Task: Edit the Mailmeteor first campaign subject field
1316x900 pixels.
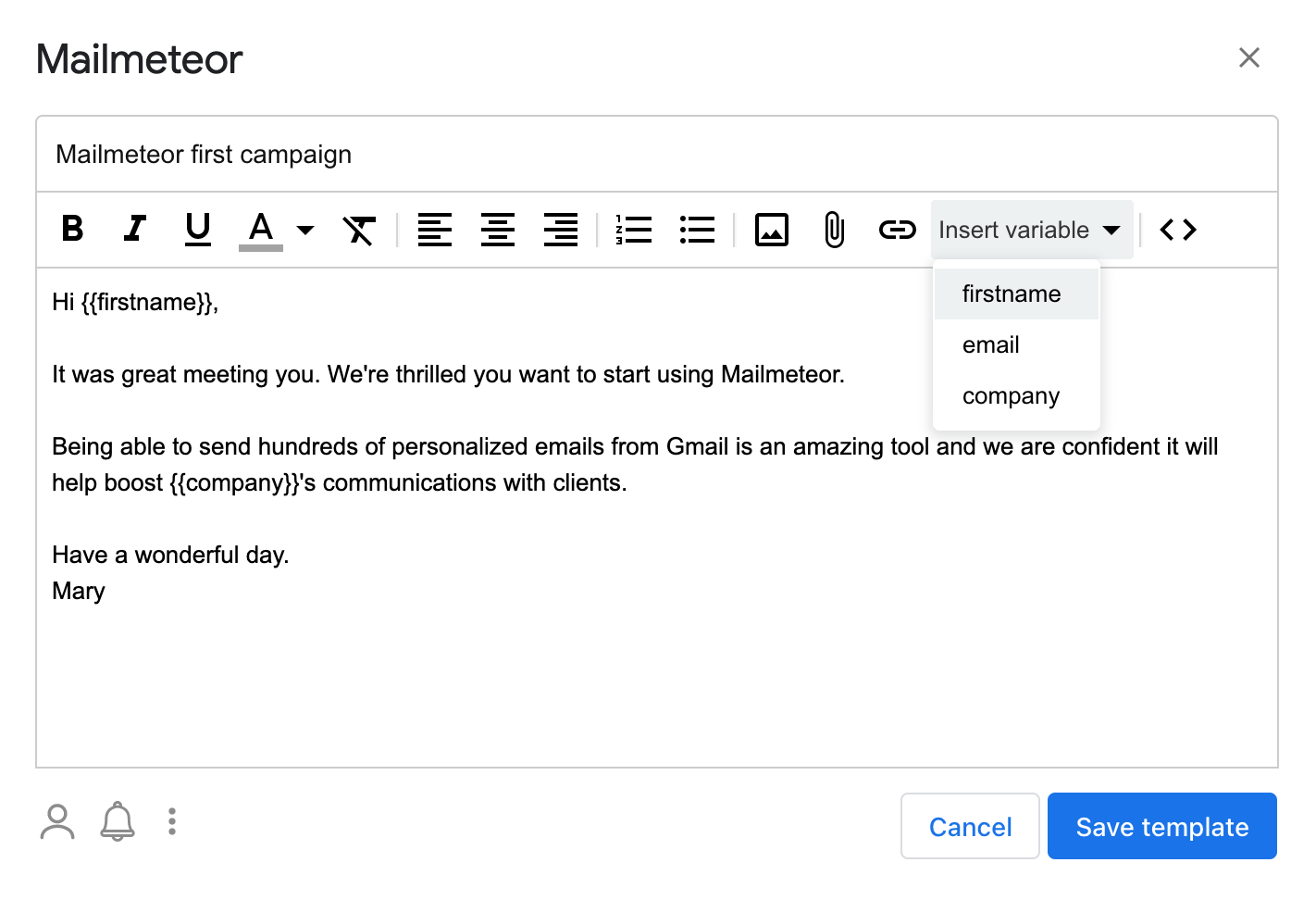Action: coord(657,154)
